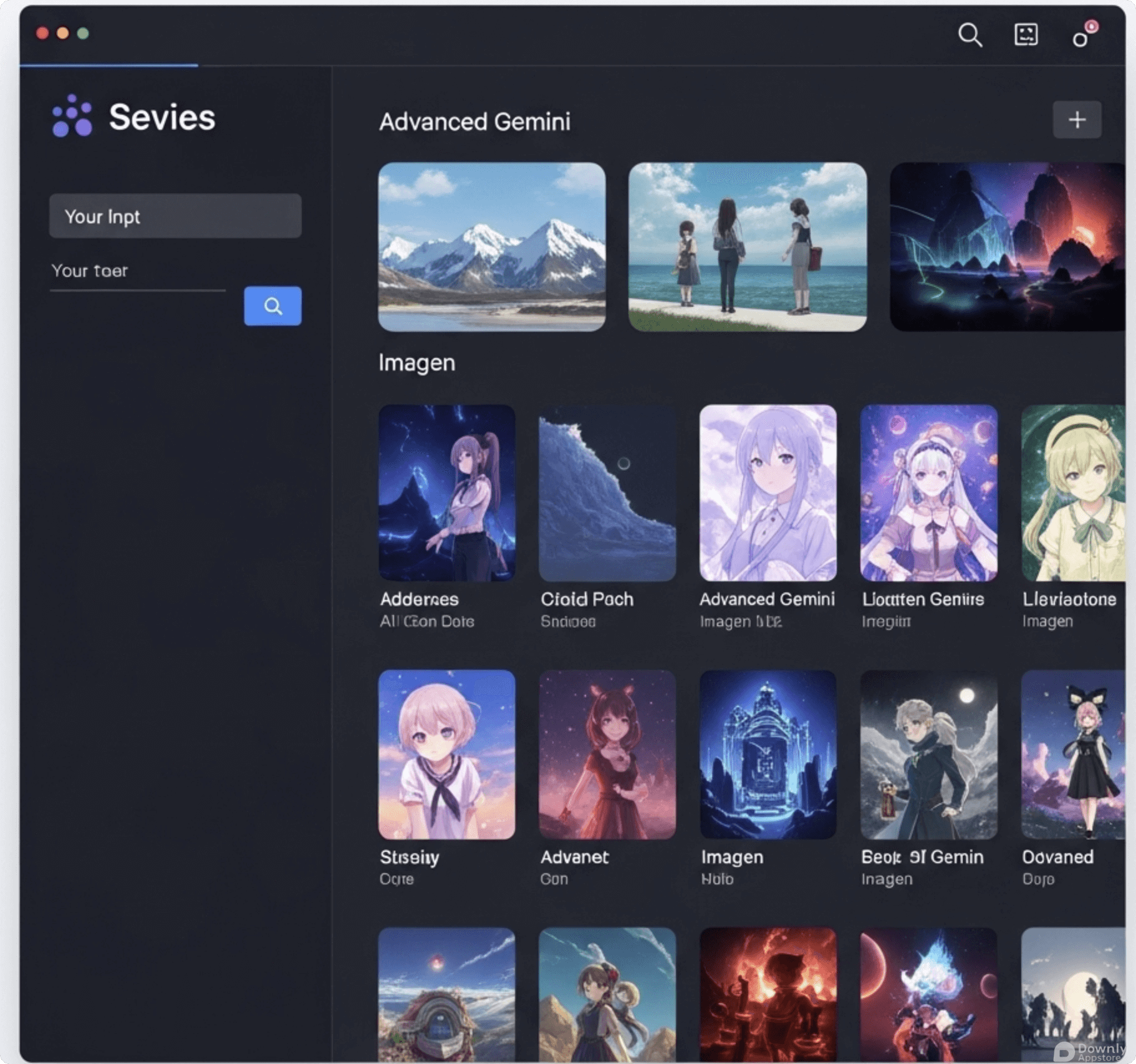Image resolution: width=1136 pixels, height=1064 pixels.
Task: Open search from the top-right magnifier icon
Action: coord(970,35)
